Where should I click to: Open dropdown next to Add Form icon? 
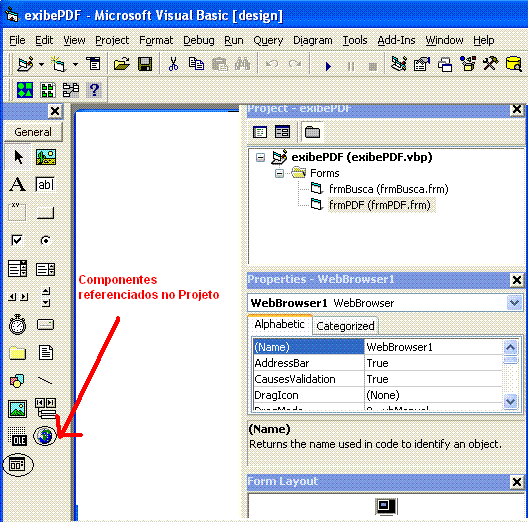(x=75, y=64)
